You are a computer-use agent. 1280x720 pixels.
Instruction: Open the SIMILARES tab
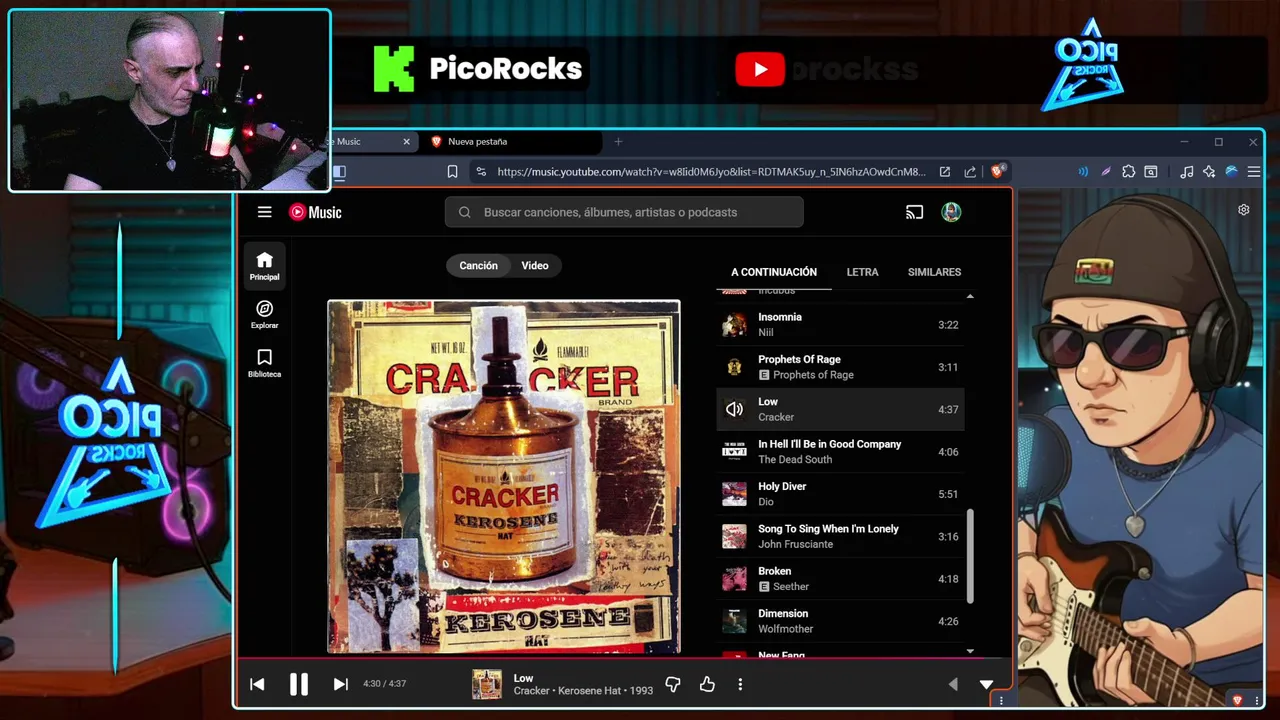934,272
